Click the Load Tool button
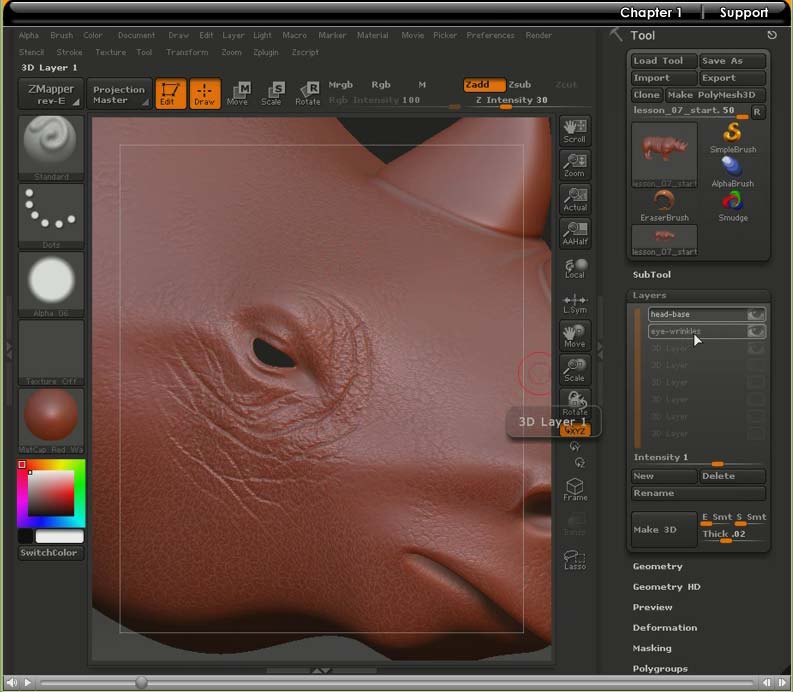 pyautogui.click(x=664, y=61)
